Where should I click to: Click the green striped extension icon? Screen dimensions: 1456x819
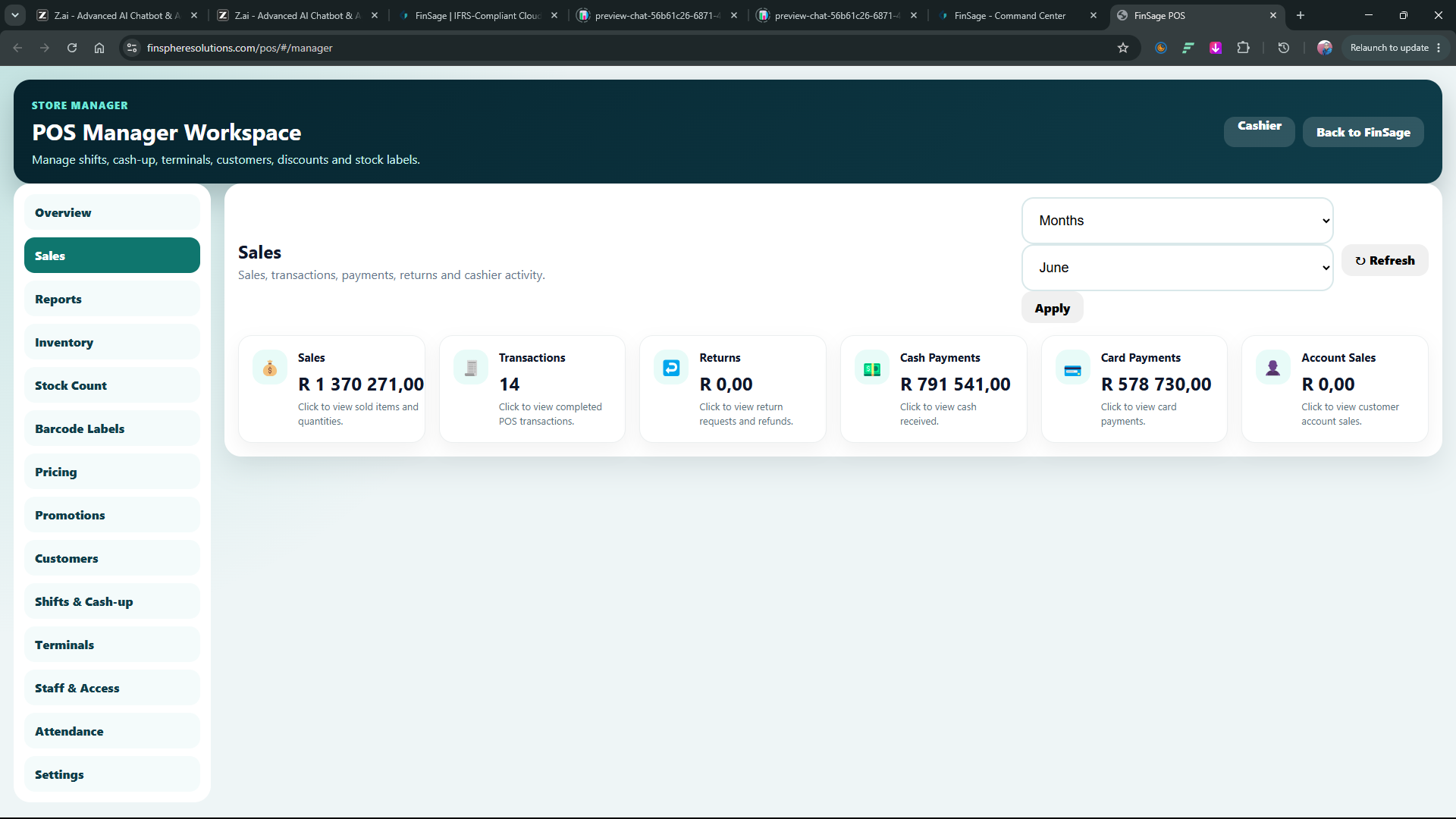tap(1188, 48)
